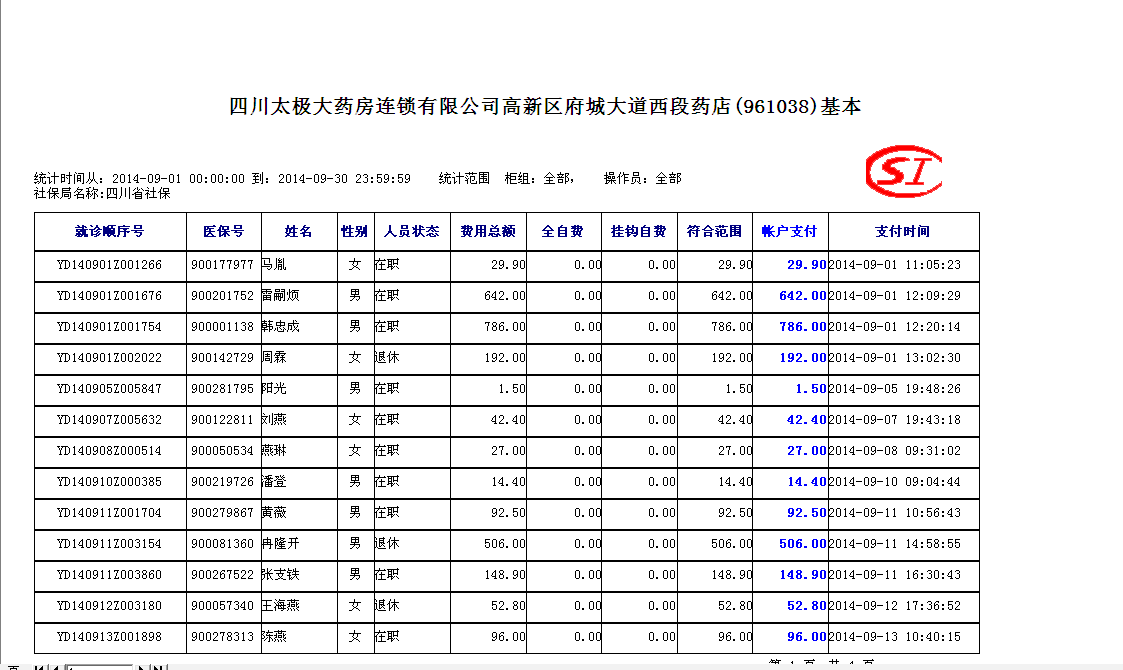The height and width of the screenshot is (670, 1123).
Task: Click insurance number 900122811
Action: [x=223, y=420]
